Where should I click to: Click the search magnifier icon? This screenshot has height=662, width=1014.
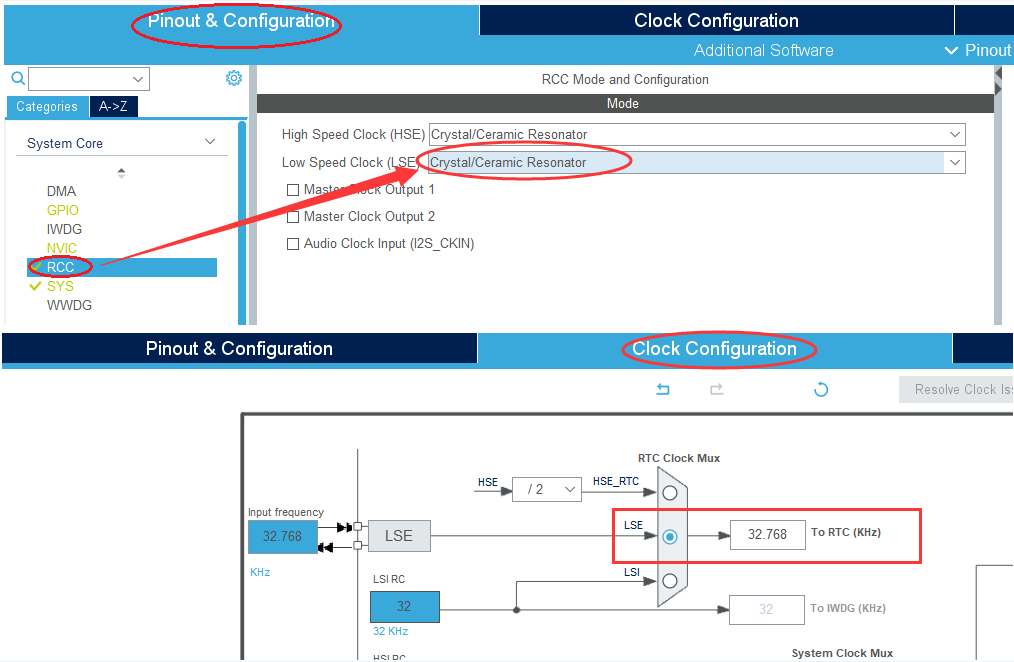coord(17,78)
